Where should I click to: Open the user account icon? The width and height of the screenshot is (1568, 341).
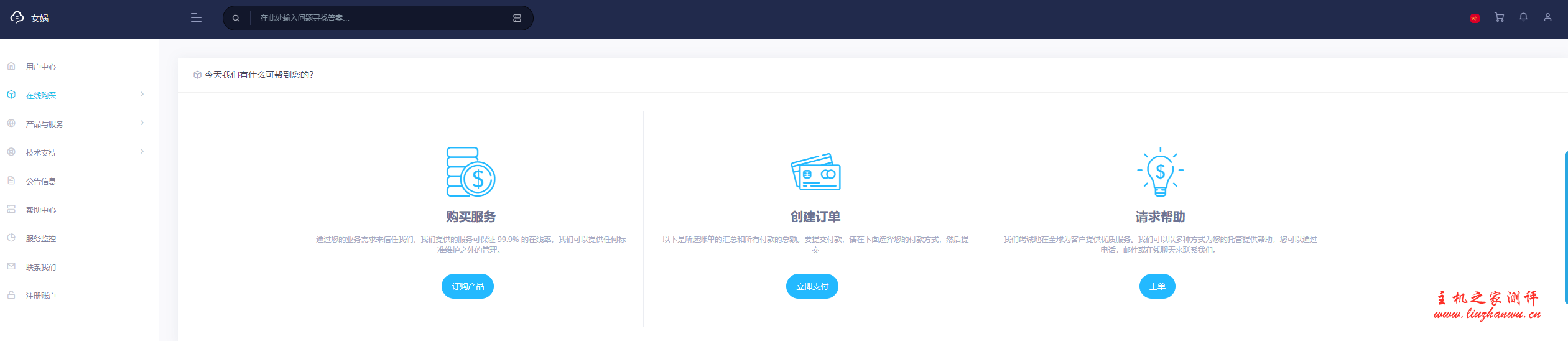pyautogui.click(x=1547, y=17)
